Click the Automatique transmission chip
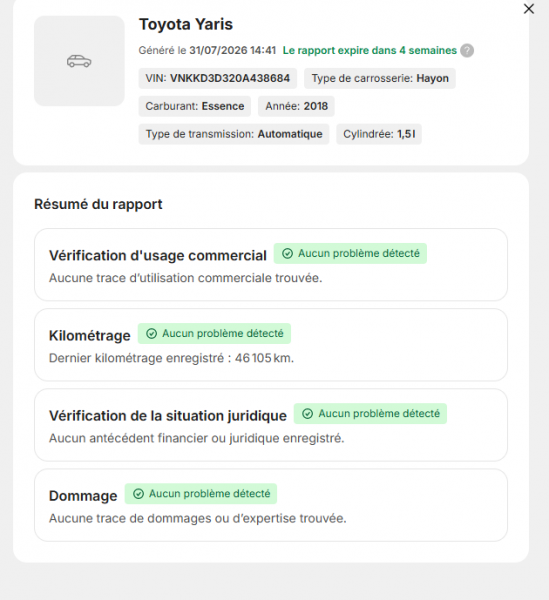The width and height of the screenshot is (549, 600). pos(234,134)
